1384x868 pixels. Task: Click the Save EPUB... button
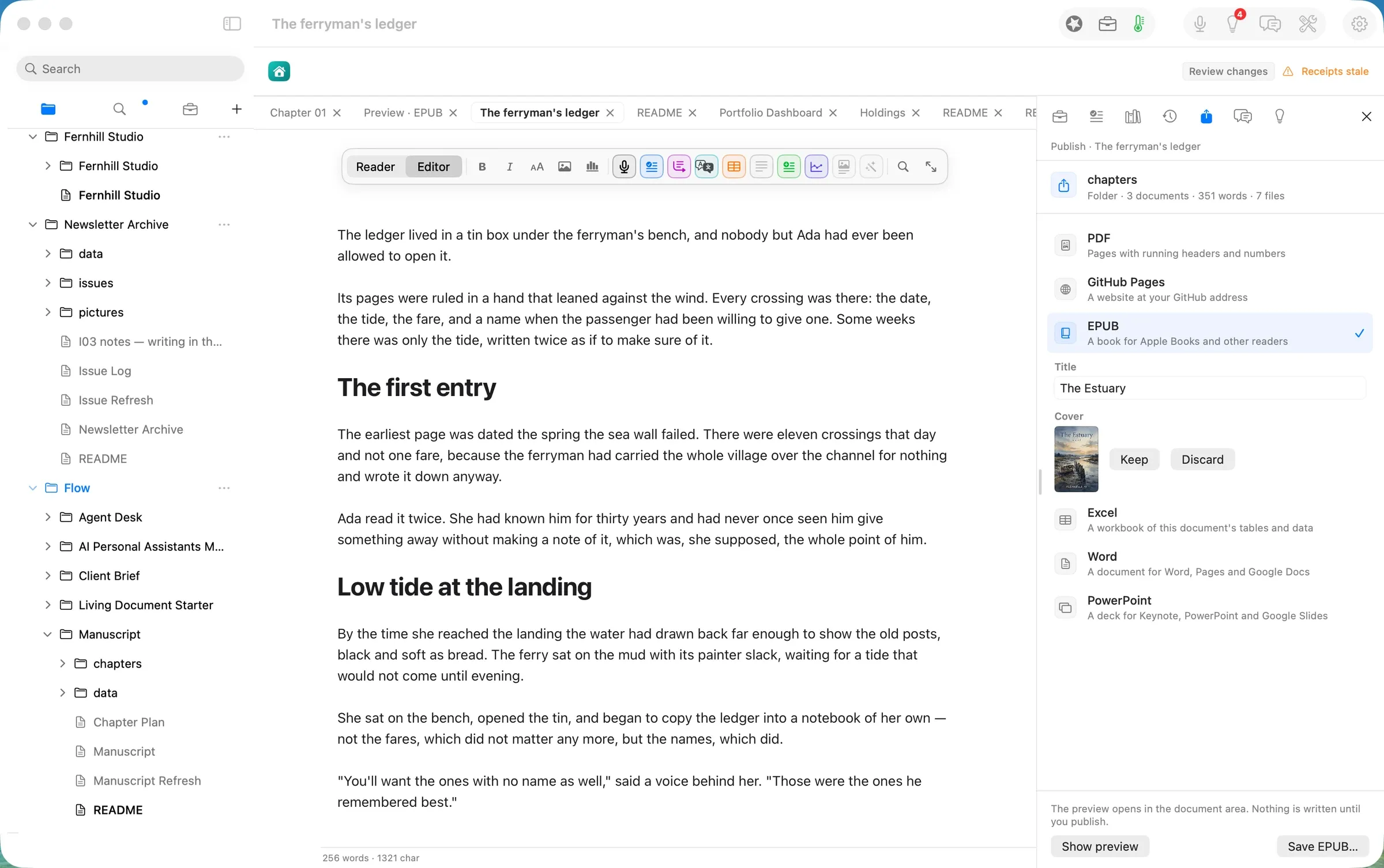coord(1323,846)
